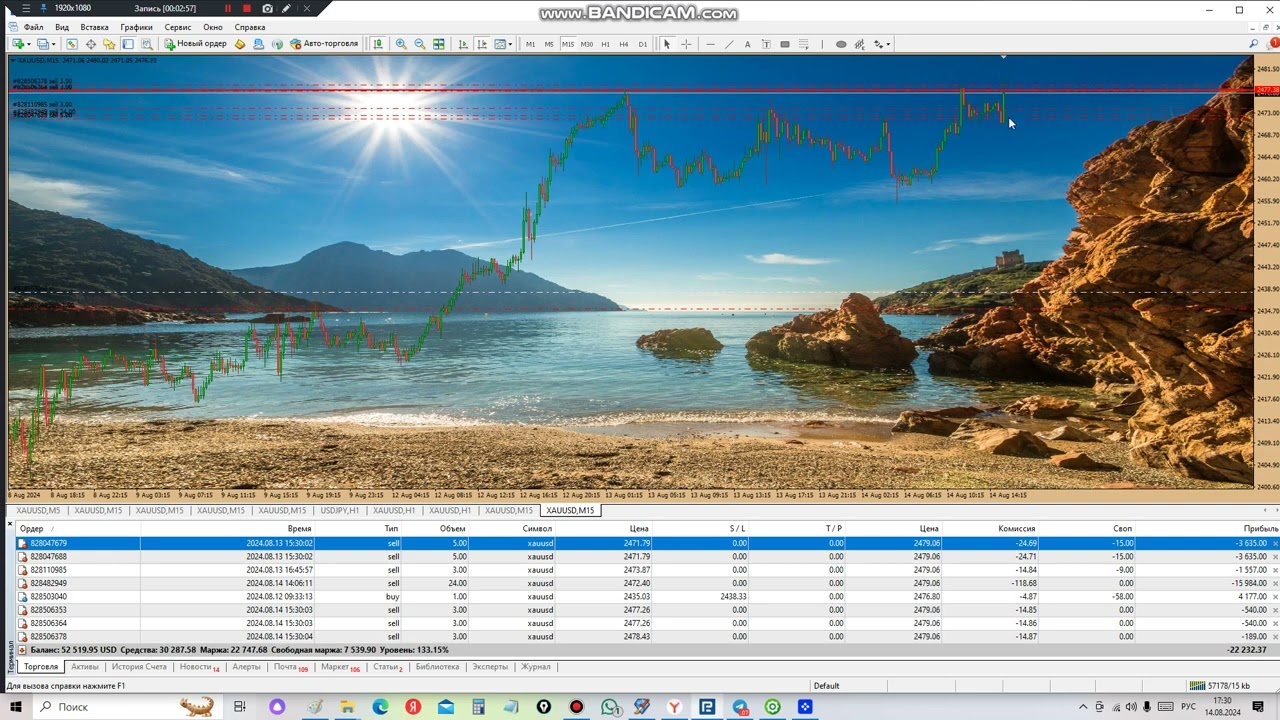Viewport: 1280px width, 720px height.
Task: Click the search magnifier icon
Action: [x=1254, y=44]
